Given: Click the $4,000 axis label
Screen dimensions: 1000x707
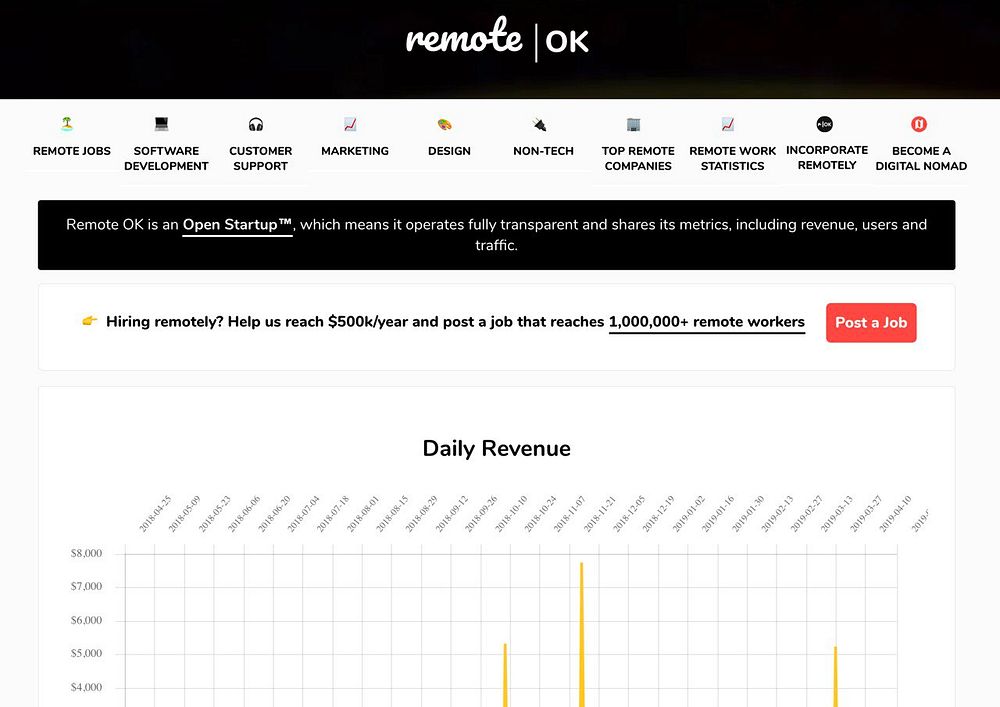Looking at the screenshot, I should click(x=86, y=687).
